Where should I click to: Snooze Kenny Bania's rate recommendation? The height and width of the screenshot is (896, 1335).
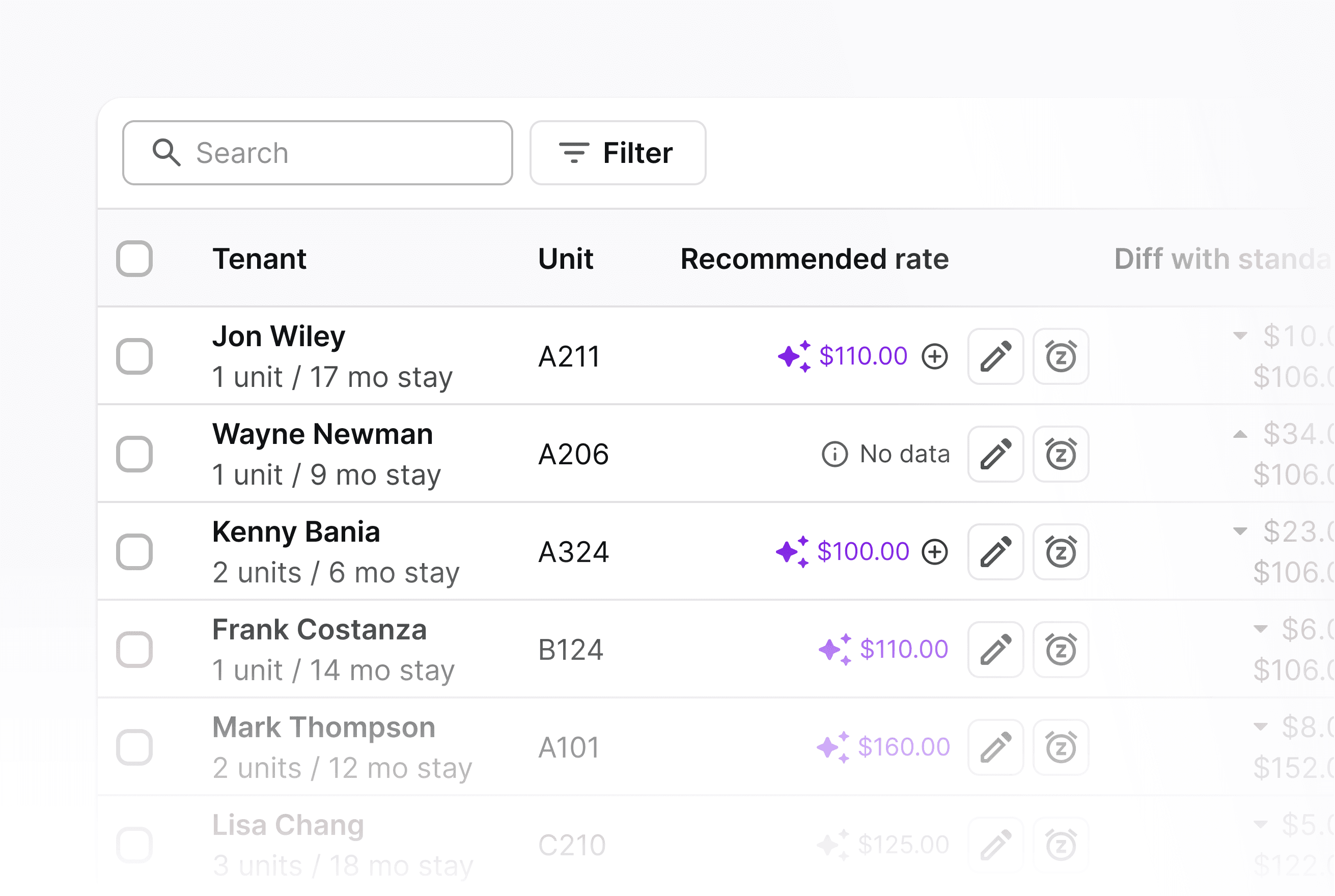pyautogui.click(x=1061, y=552)
